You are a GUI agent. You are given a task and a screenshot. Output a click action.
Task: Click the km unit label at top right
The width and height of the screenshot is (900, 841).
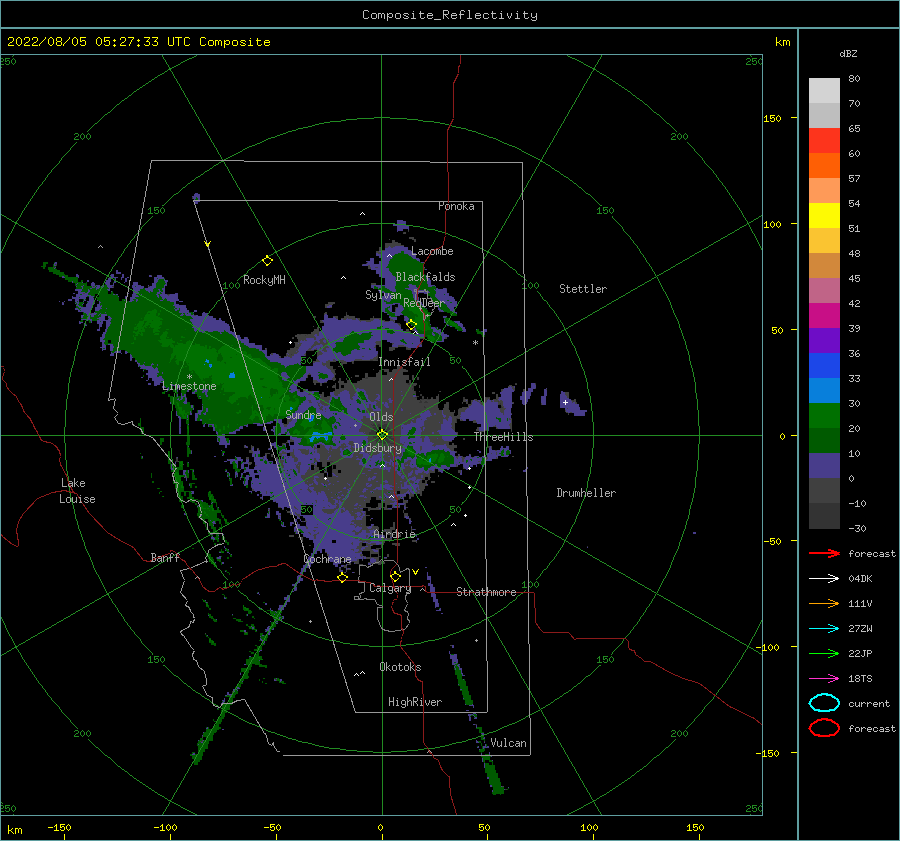(782, 42)
